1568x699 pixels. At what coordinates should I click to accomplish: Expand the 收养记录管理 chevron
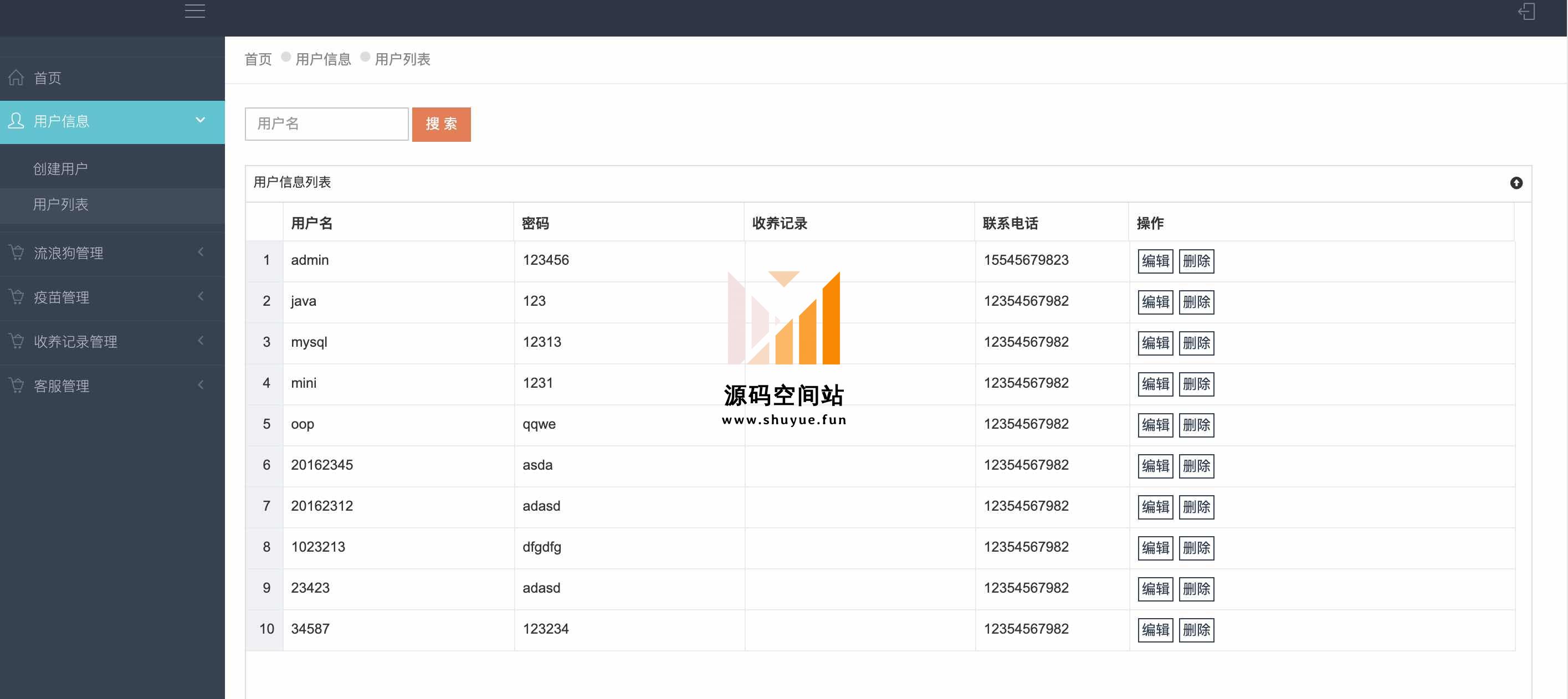201,341
